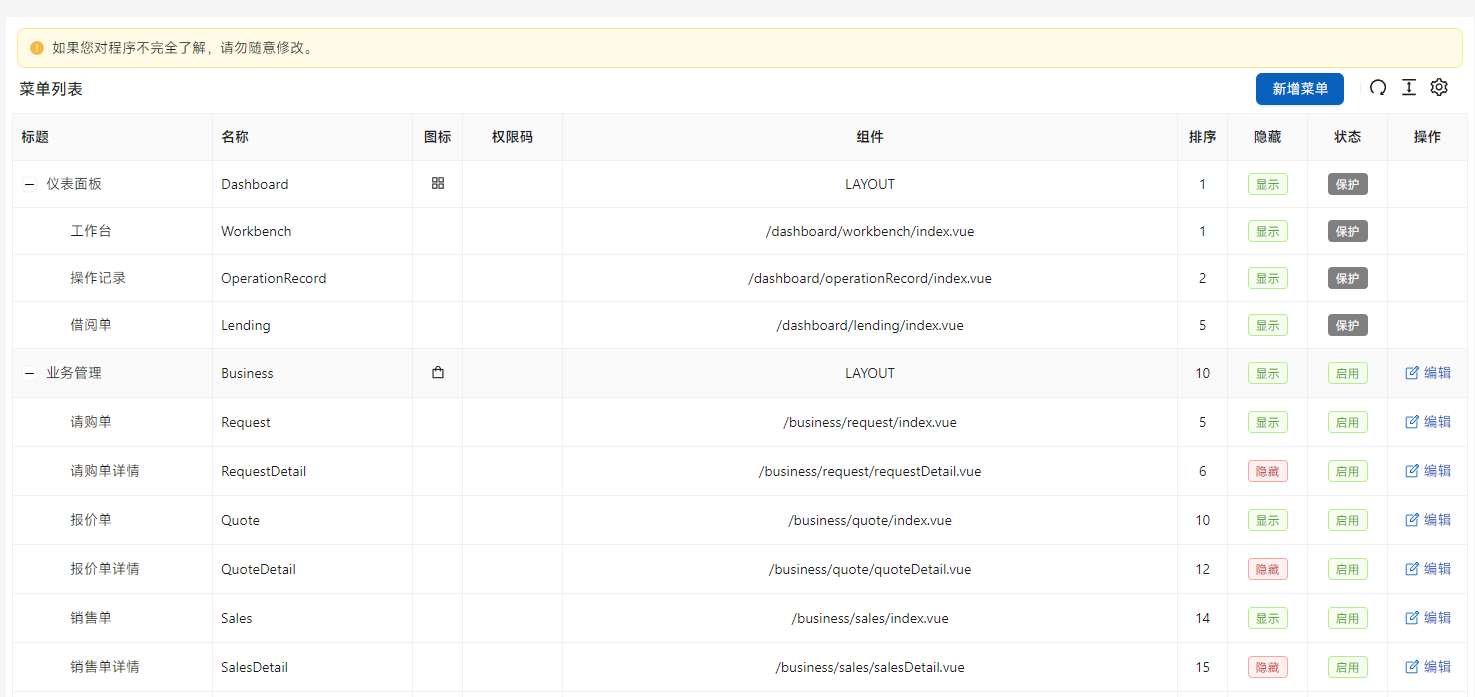
Task: Click the protected status tag for Workbench
Action: coord(1347,231)
